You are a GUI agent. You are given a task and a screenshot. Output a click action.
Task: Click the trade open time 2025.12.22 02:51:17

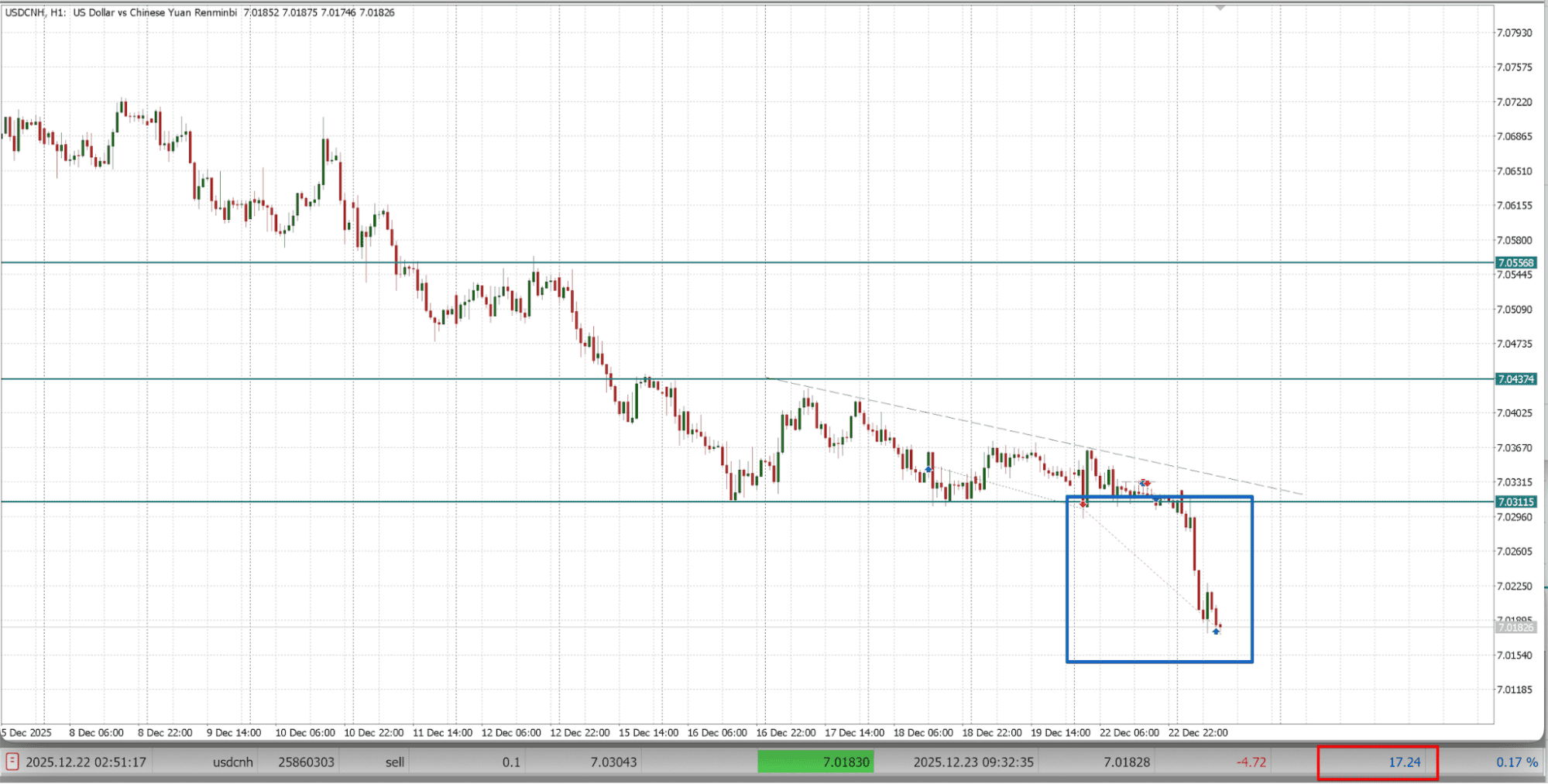point(86,762)
